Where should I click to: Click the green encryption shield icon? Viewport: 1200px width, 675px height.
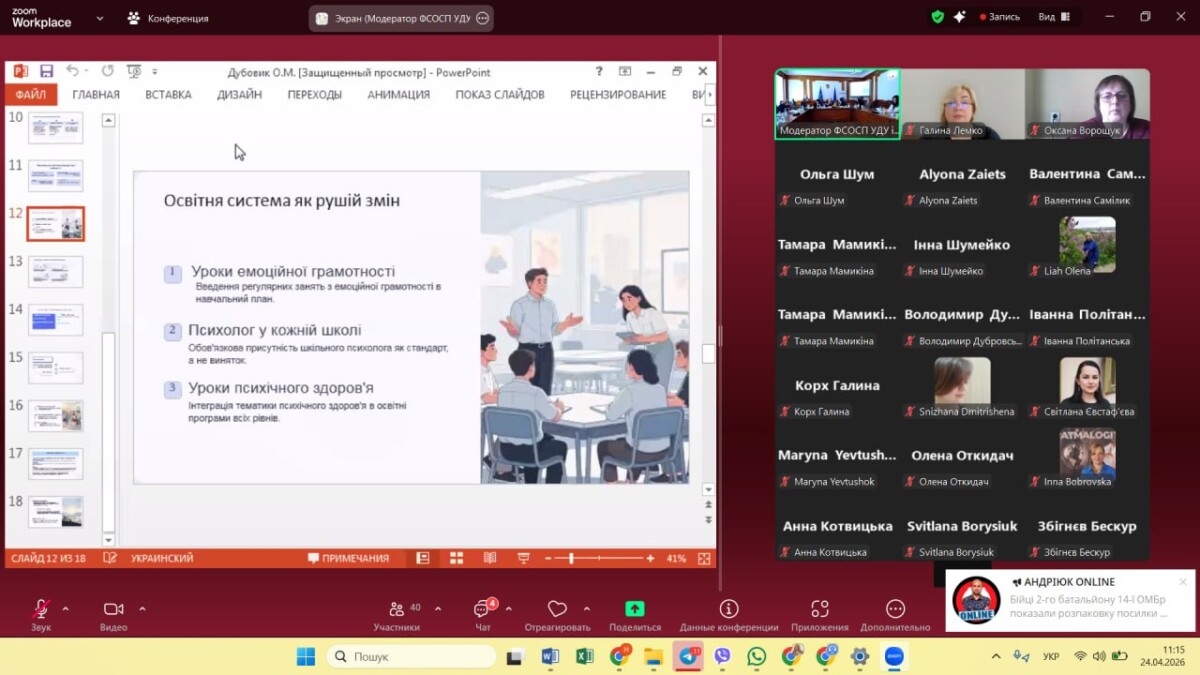(937, 17)
